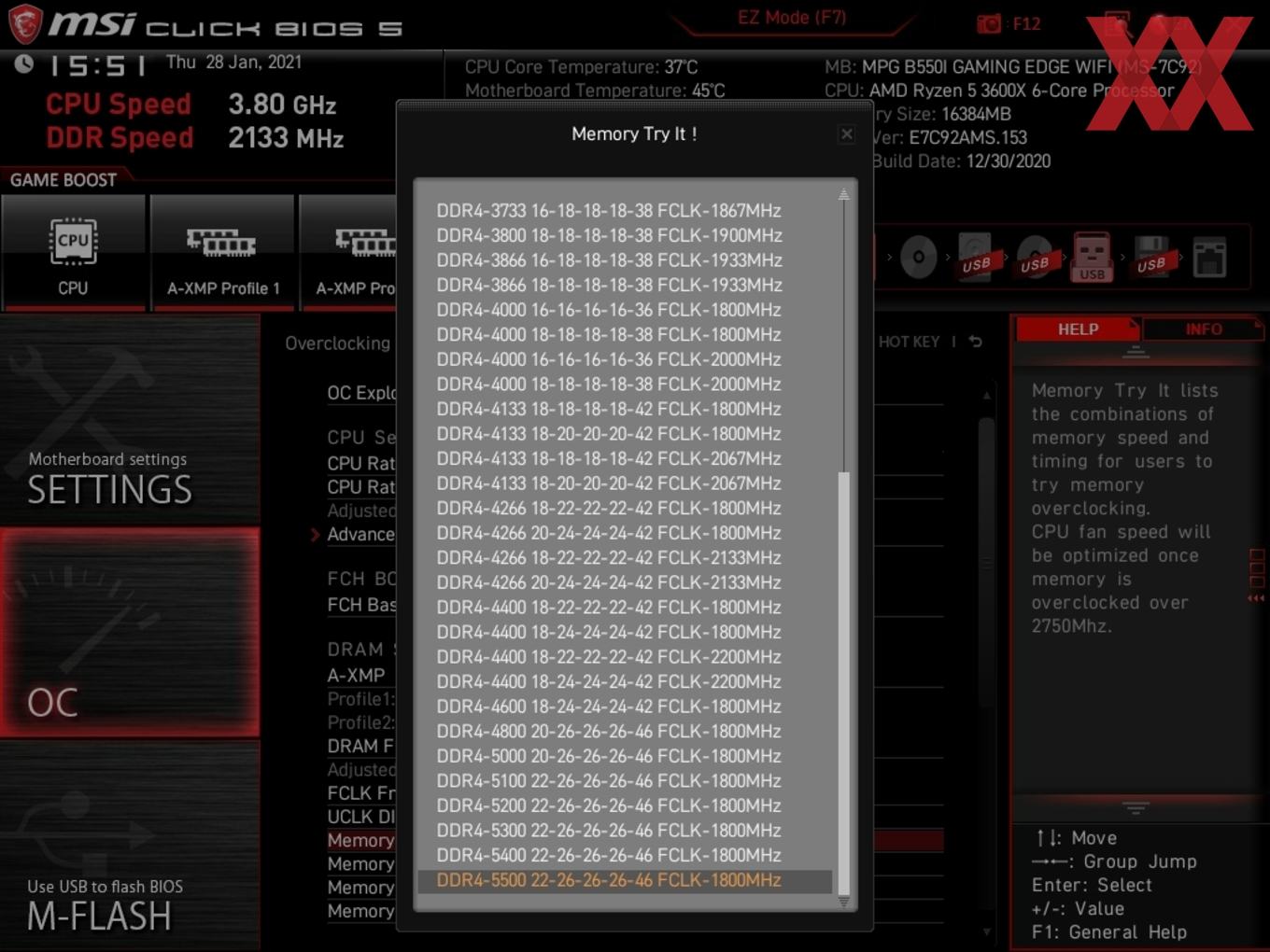
Task: Switch to the HELP tab
Action: (x=1078, y=329)
